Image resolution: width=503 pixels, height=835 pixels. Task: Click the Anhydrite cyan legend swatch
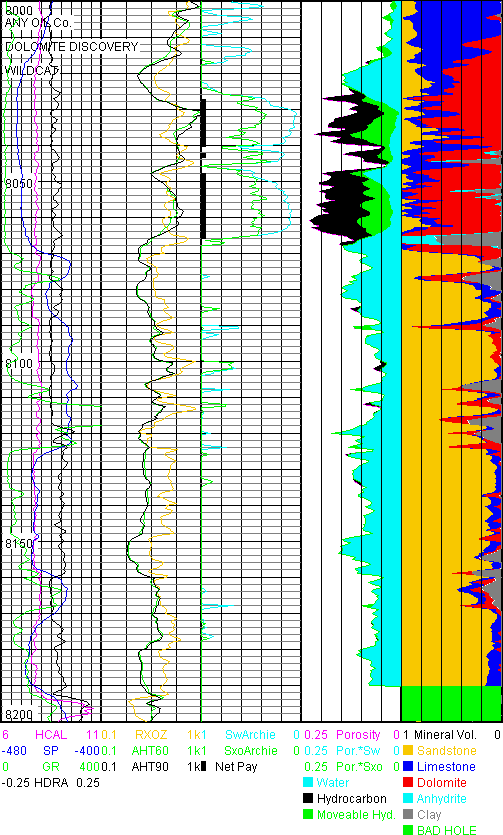pyautogui.click(x=408, y=799)
